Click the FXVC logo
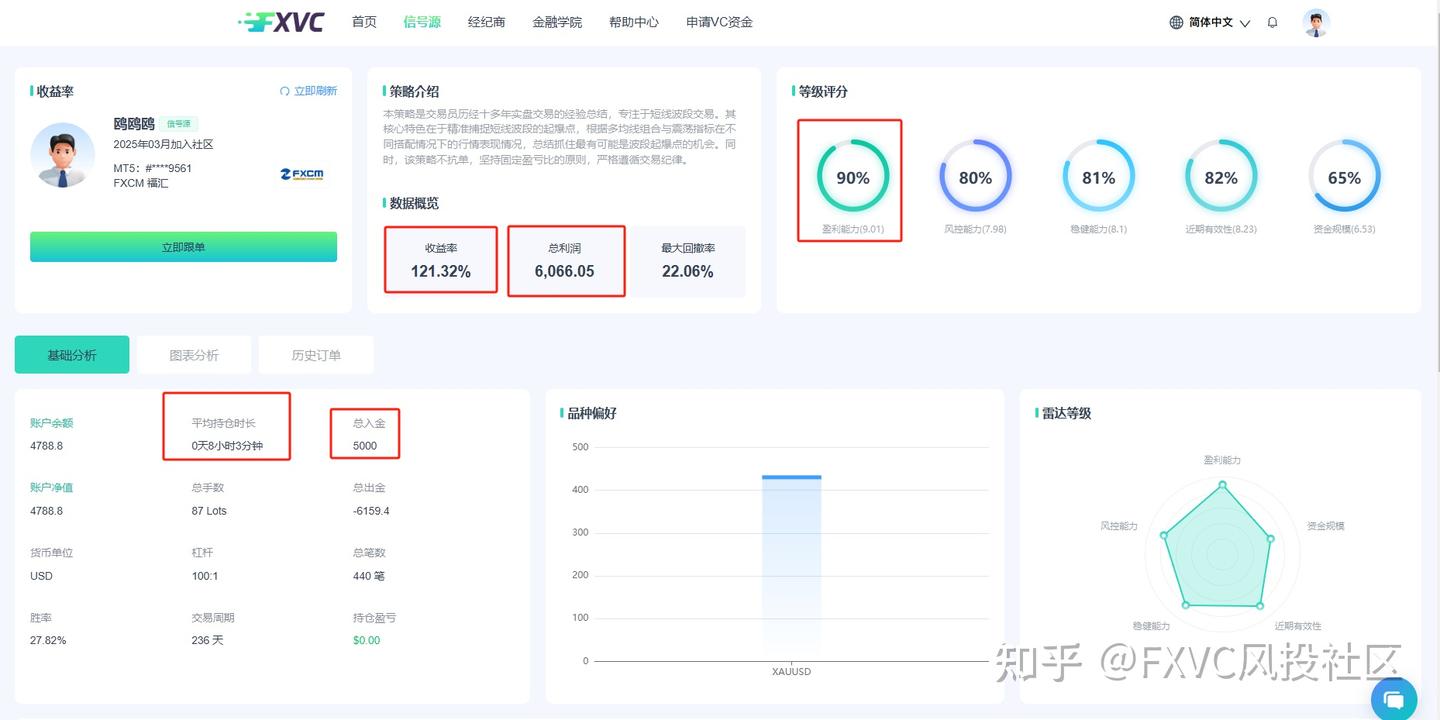1440x720 pixels. tap(282, 22)
